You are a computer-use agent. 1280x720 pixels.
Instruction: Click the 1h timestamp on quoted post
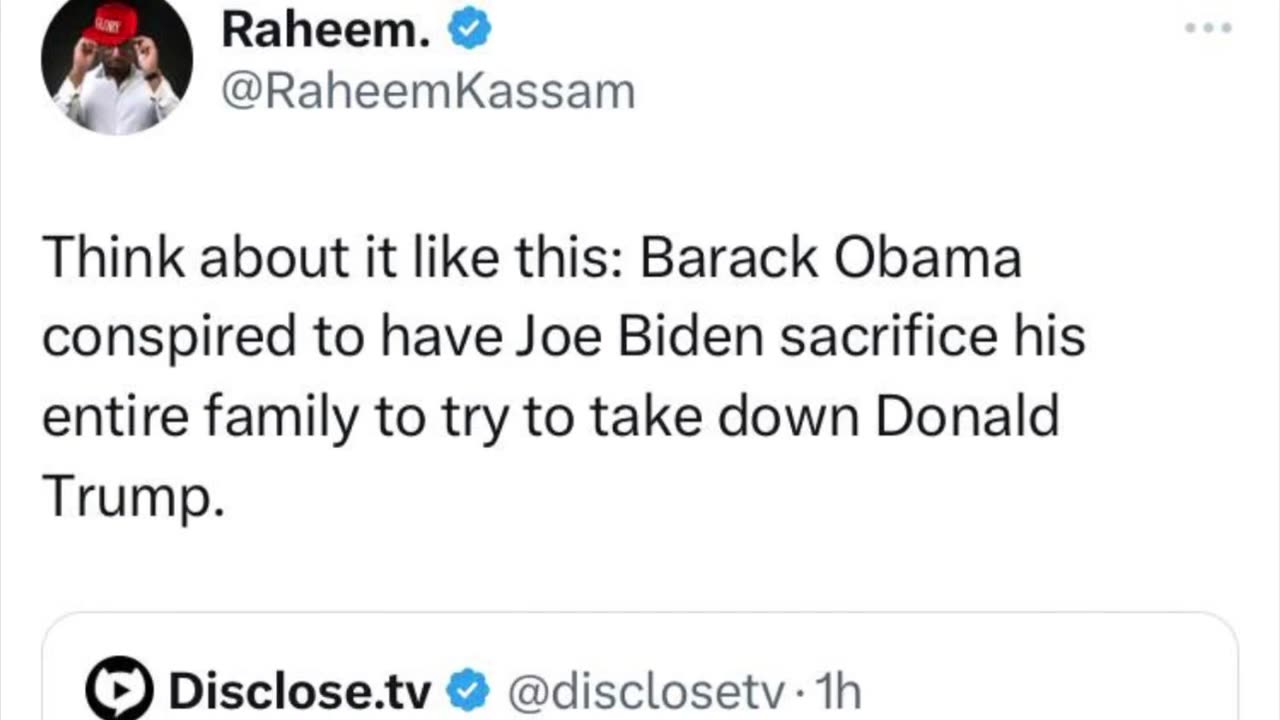click(838, 691)
